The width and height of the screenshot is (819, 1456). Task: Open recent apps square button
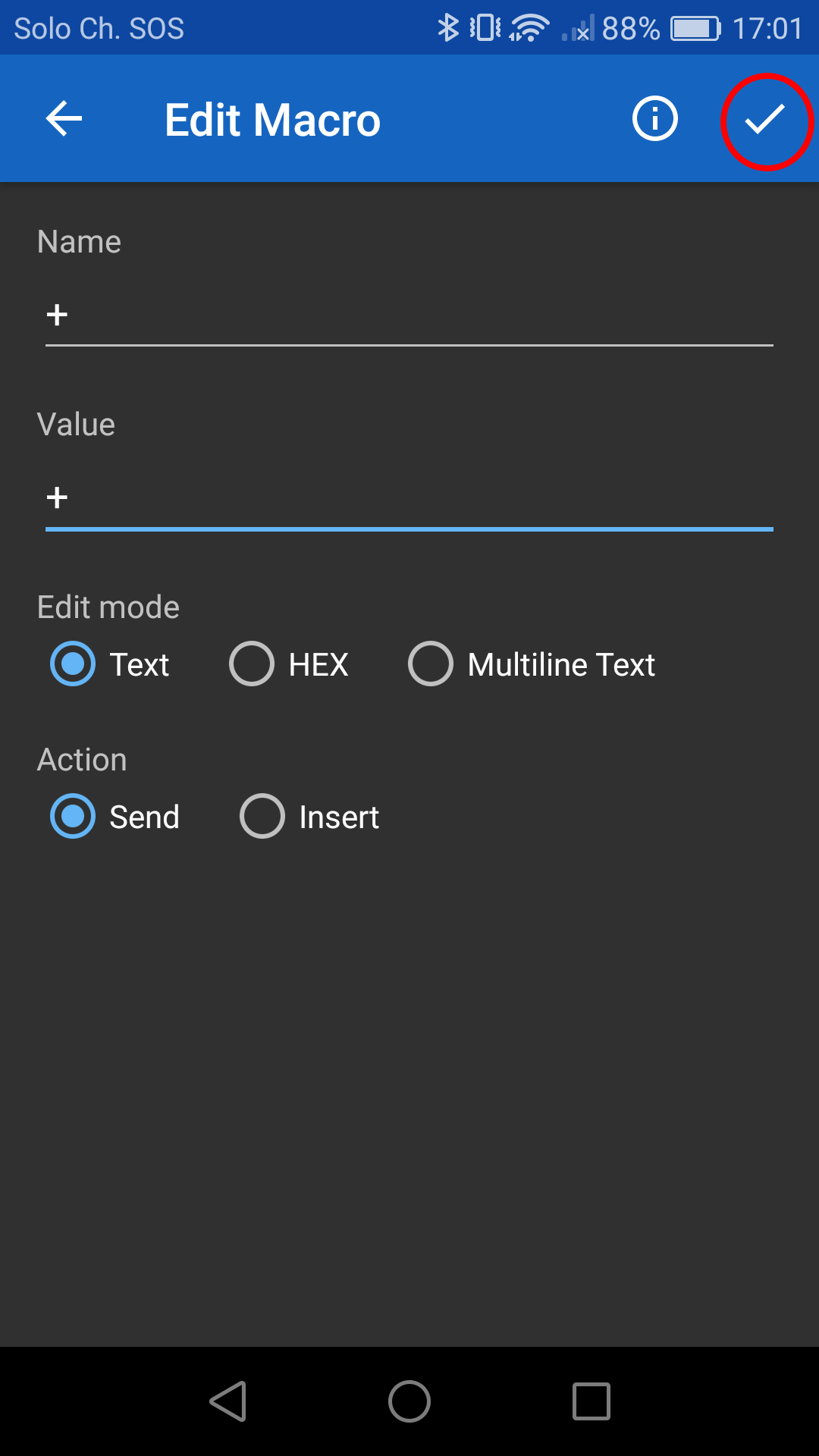pos(591,1401)
